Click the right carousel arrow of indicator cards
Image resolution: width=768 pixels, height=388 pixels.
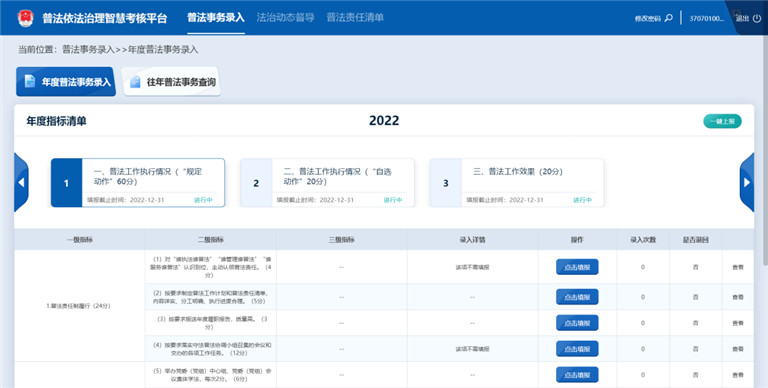[747, 182]
